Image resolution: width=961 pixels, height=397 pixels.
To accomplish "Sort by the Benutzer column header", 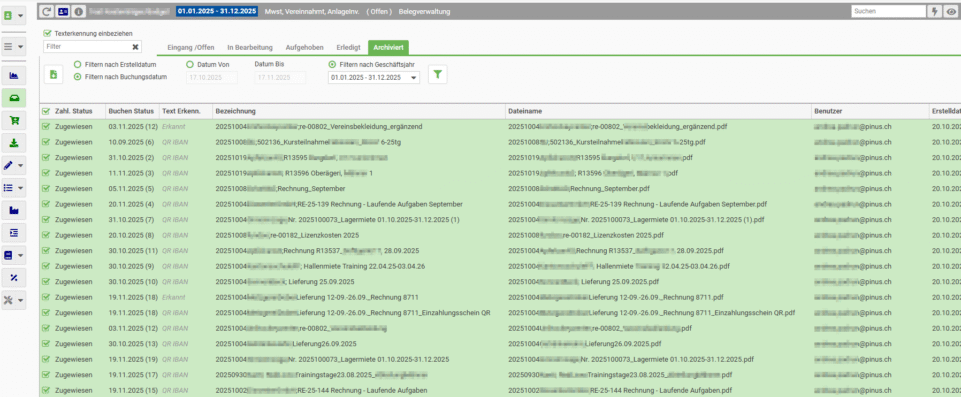I will tap(829, 112).
